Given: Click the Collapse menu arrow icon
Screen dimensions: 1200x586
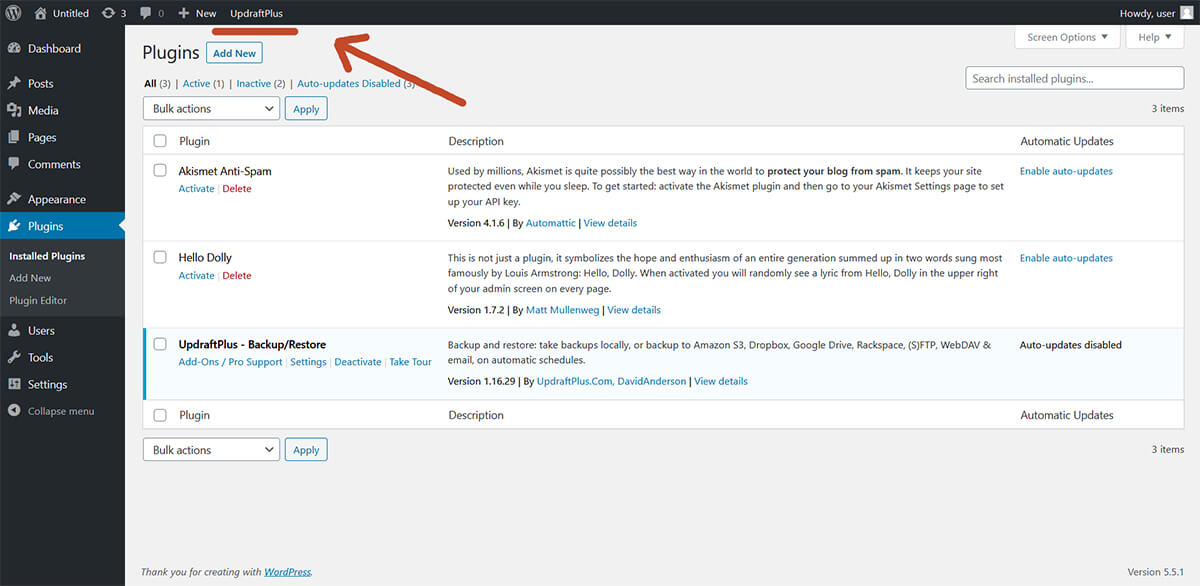Looking at the screenshot, I should [14, 411].
